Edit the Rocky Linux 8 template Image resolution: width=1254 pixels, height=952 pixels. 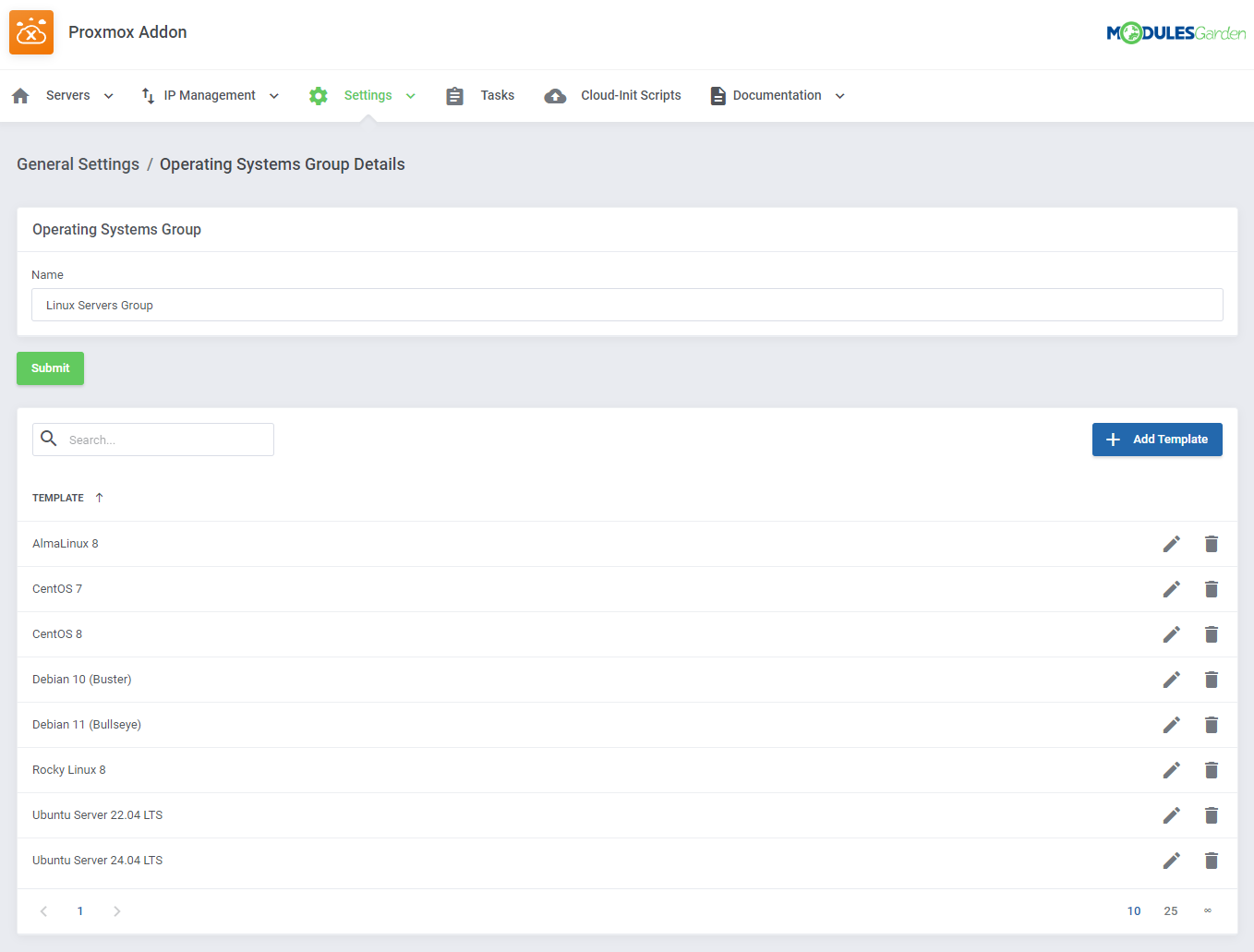pos(1171,770)
